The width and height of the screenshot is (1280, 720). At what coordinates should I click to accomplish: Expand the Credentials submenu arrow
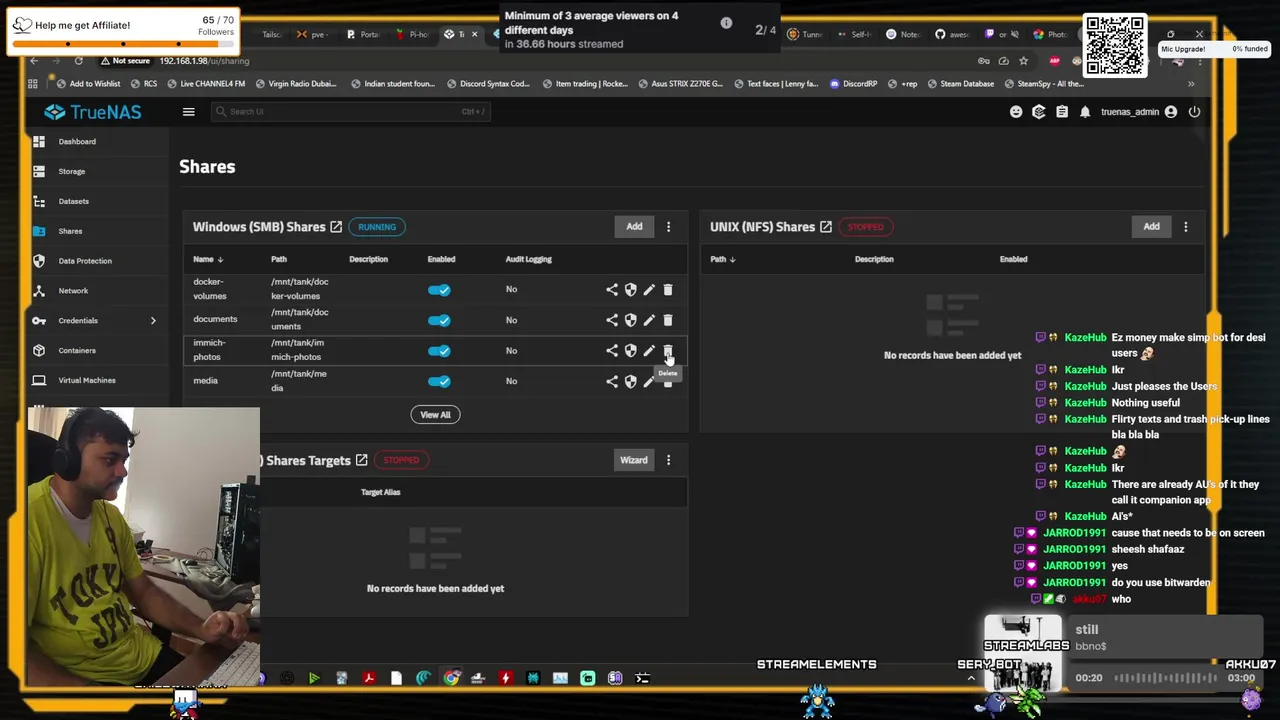(x=153, y=321)
